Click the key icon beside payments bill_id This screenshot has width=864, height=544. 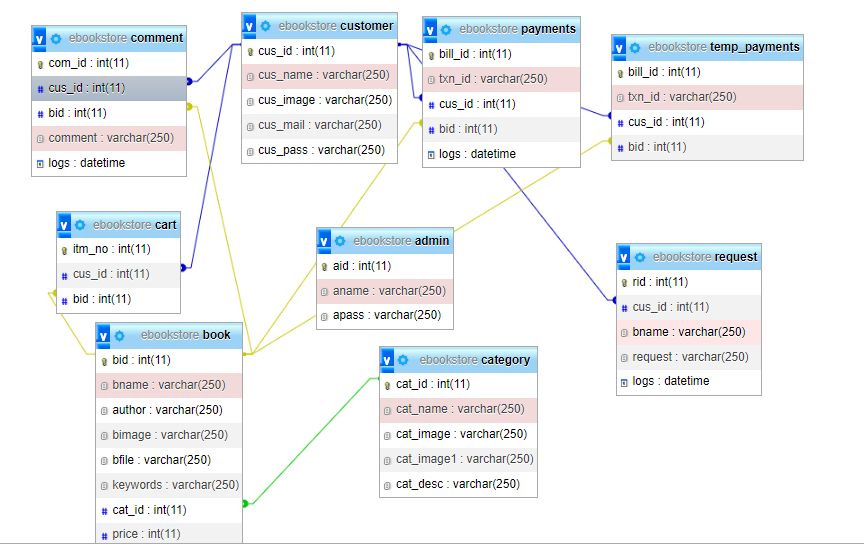pos(431,55)
